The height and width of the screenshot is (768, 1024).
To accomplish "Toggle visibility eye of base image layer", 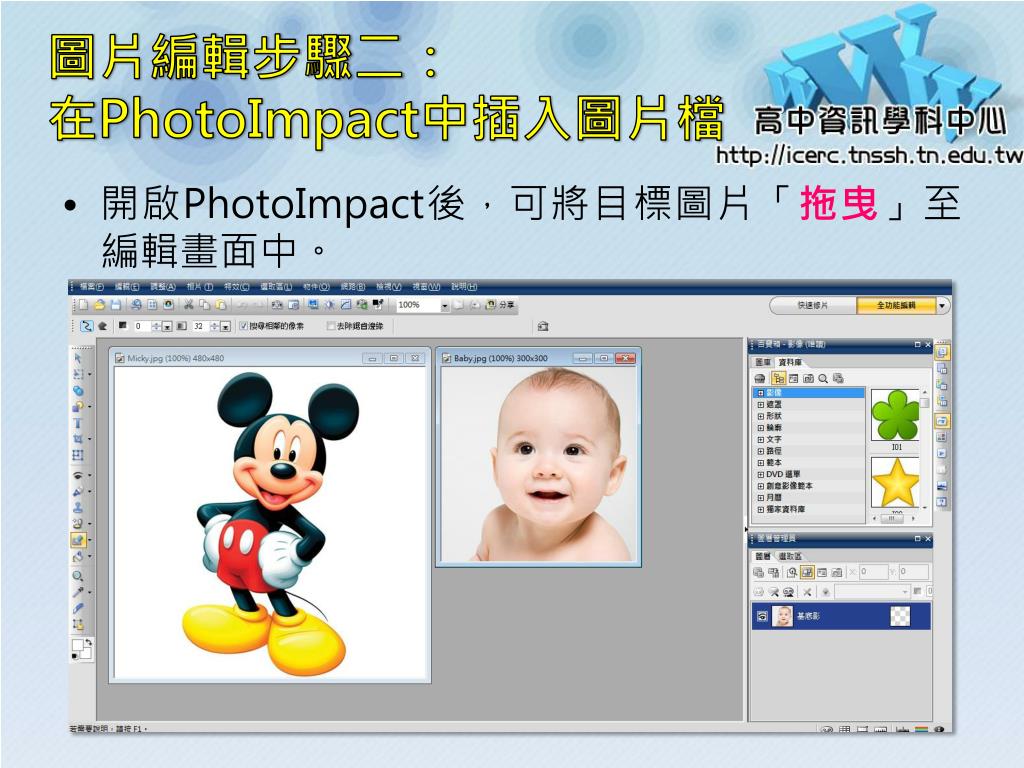I will [761, 616].
